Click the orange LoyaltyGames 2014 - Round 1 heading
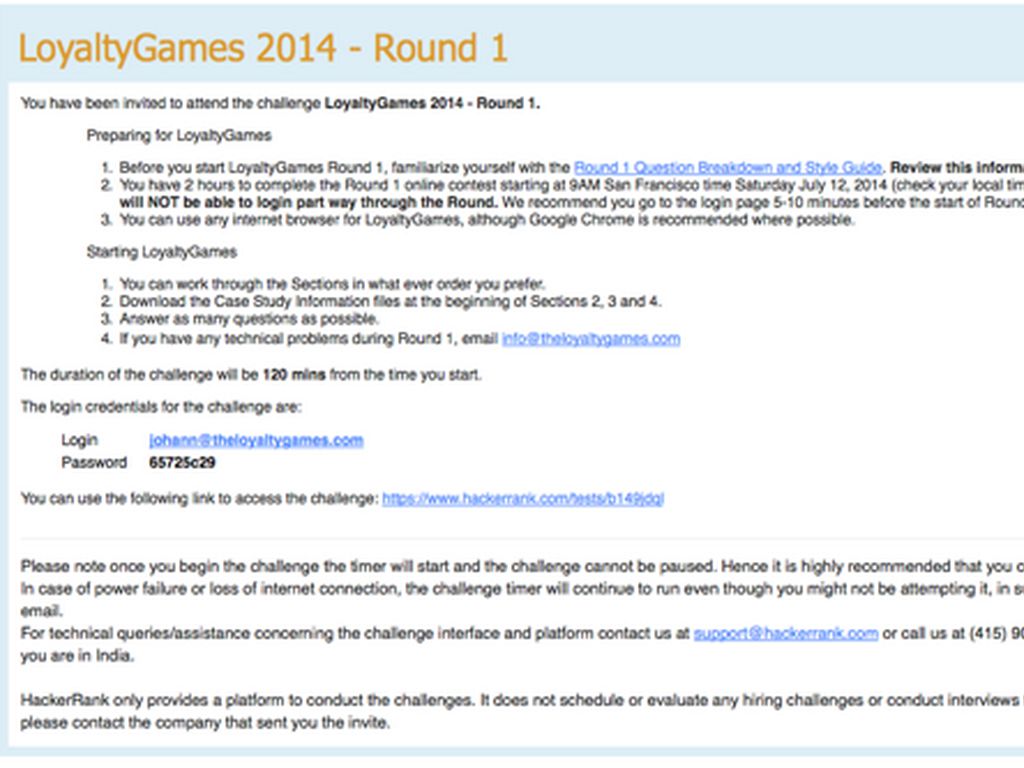The image size is (1024, 768). click(x=263, y=49)
